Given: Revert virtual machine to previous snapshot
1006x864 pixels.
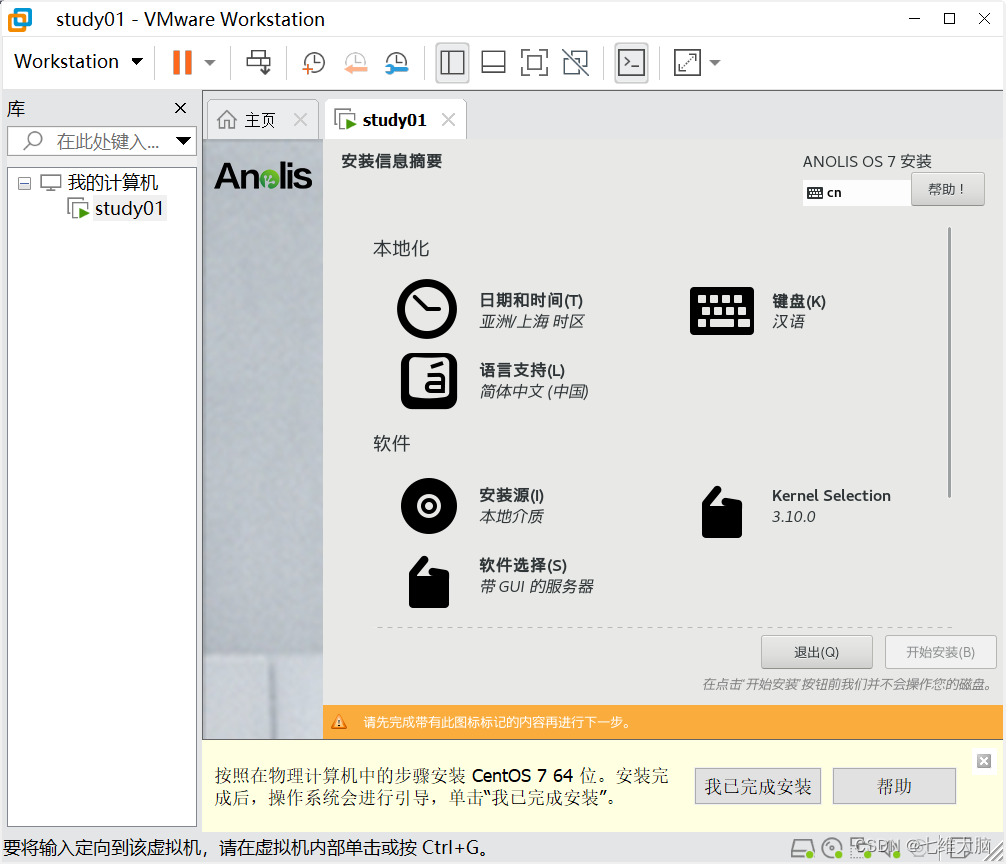Looking at the screenshot, I should click(x=355, y=63).
